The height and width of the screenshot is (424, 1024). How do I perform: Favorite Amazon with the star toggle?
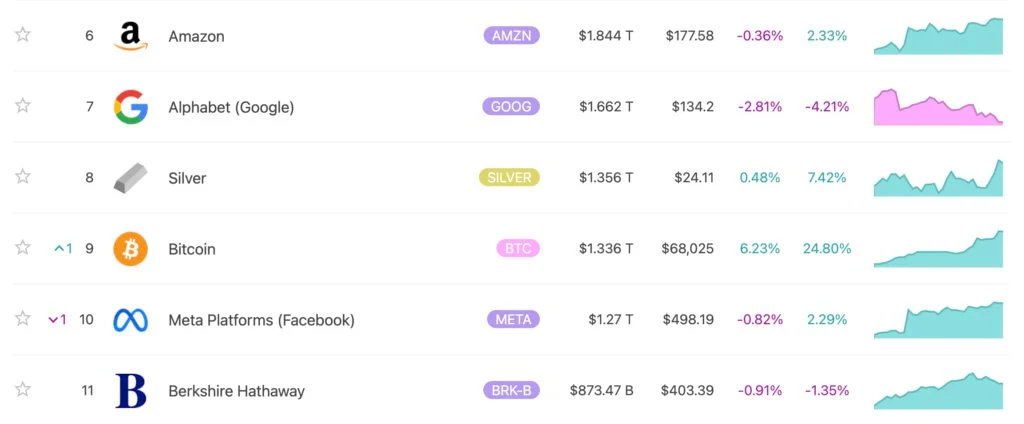pyautogui.click(x=23, y=35)
